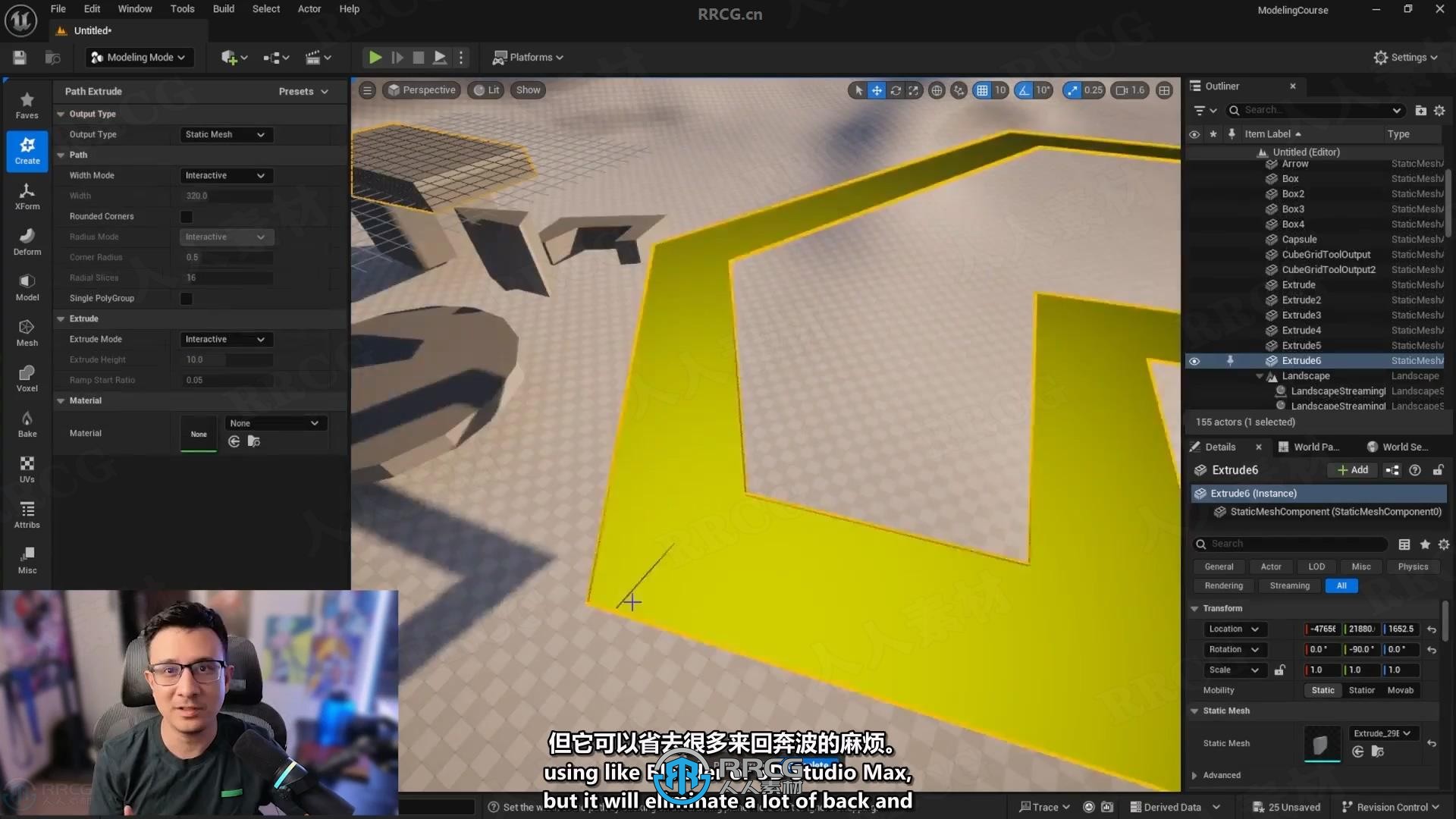Open the Mesh tool category

coord(27,333)
